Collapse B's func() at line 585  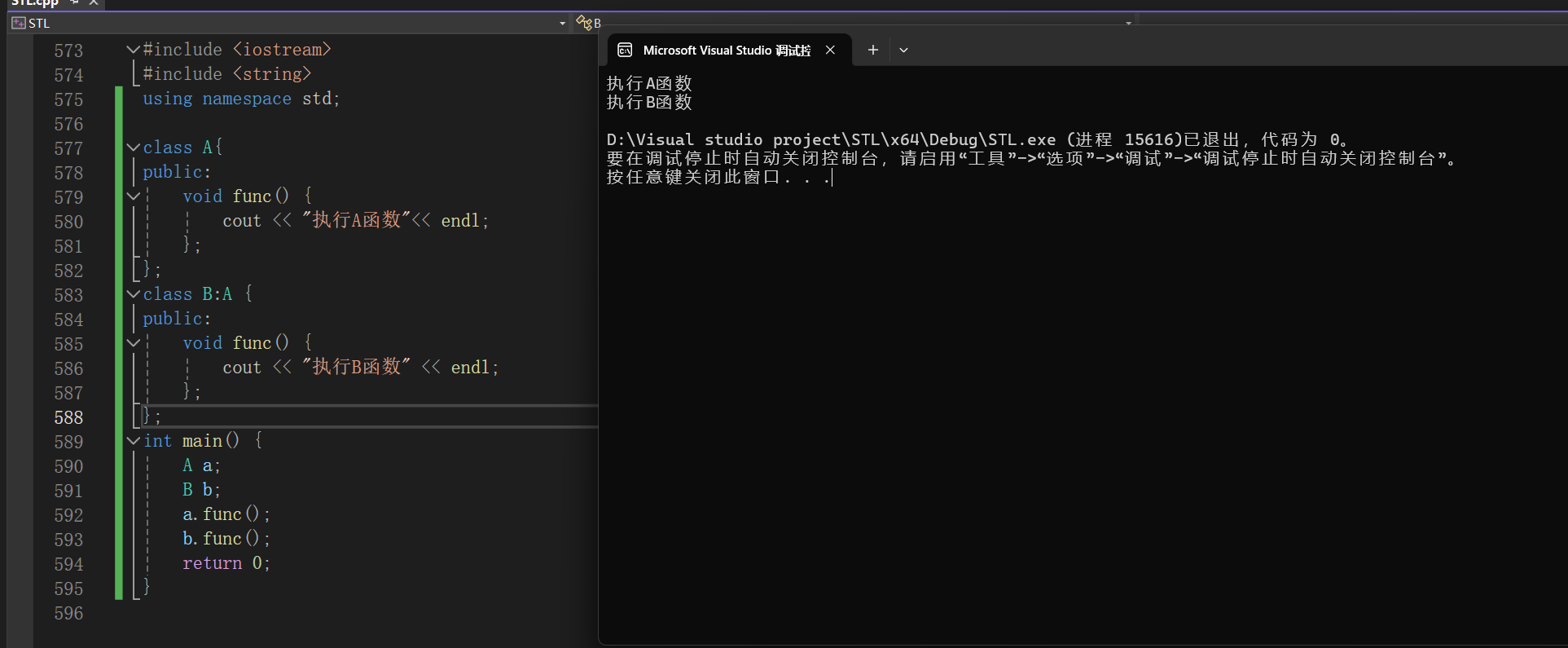[134, 343]
